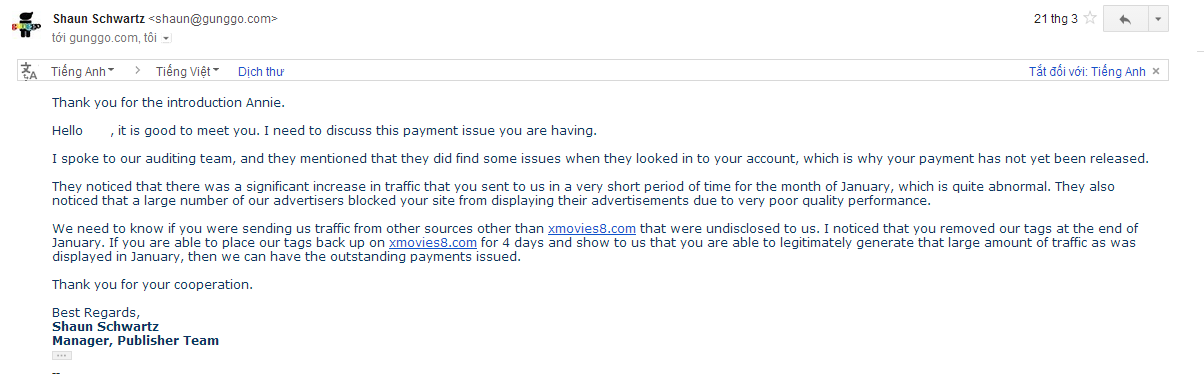This screenshot has height=379, width=1204.
Task: Show trimmed content with the ellipsis button
Action: pos(61,355)
